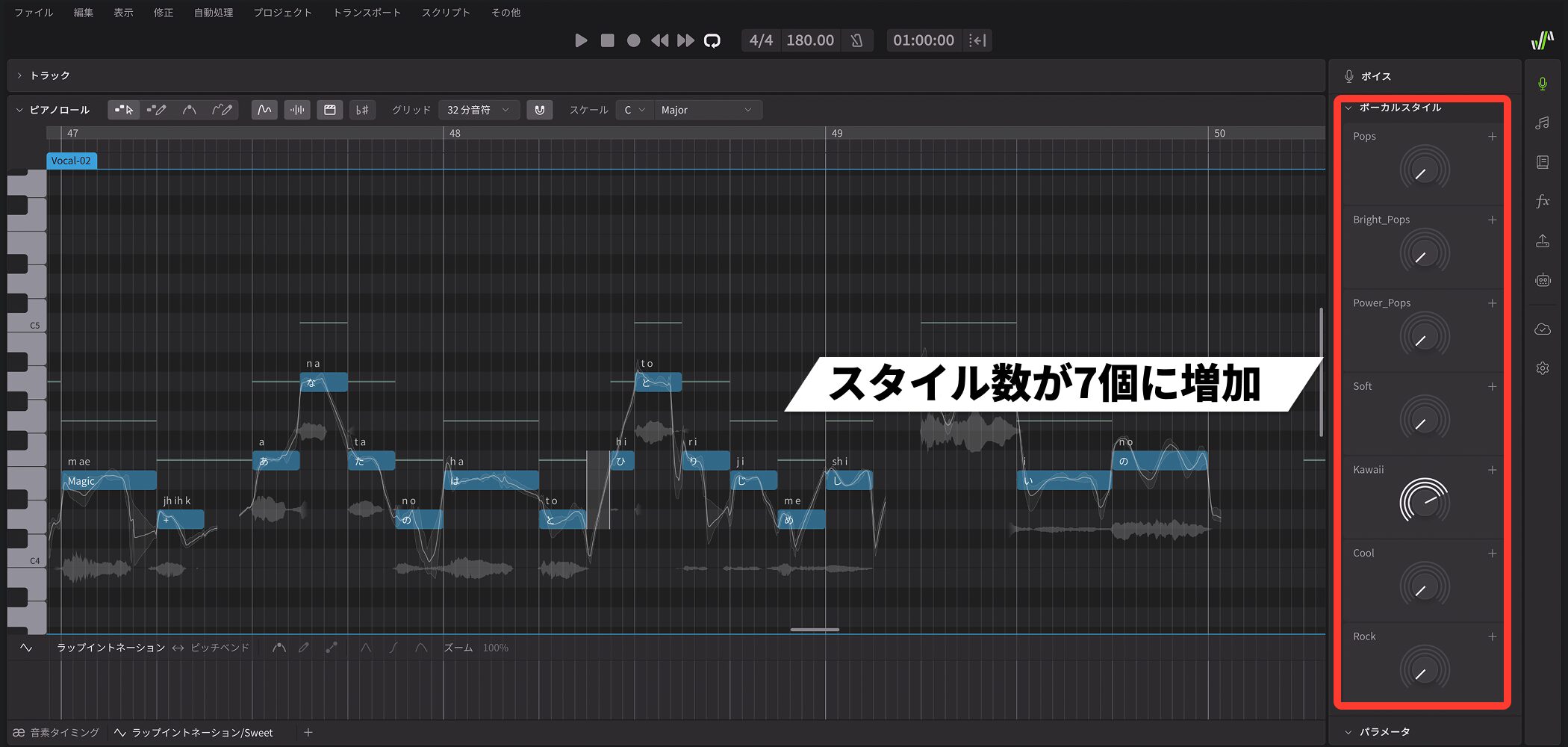
Task: Select the note pencil draw tool
Action: point(157,110)
